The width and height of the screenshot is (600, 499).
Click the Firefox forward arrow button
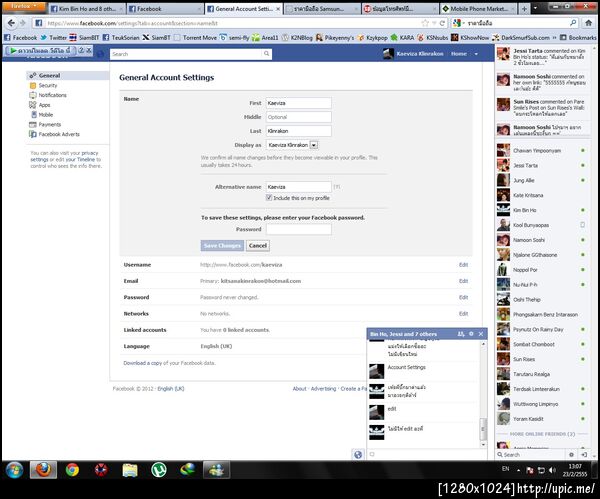[x=23, y=23]
